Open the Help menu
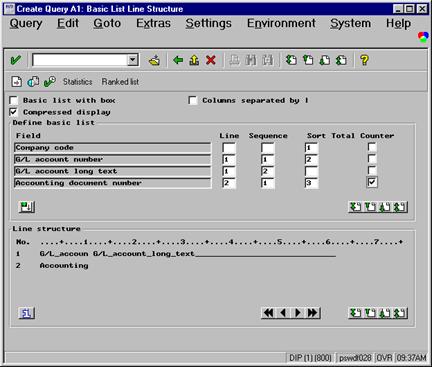The width and height of the screenshot is (432, 367). tap(398, 23)
